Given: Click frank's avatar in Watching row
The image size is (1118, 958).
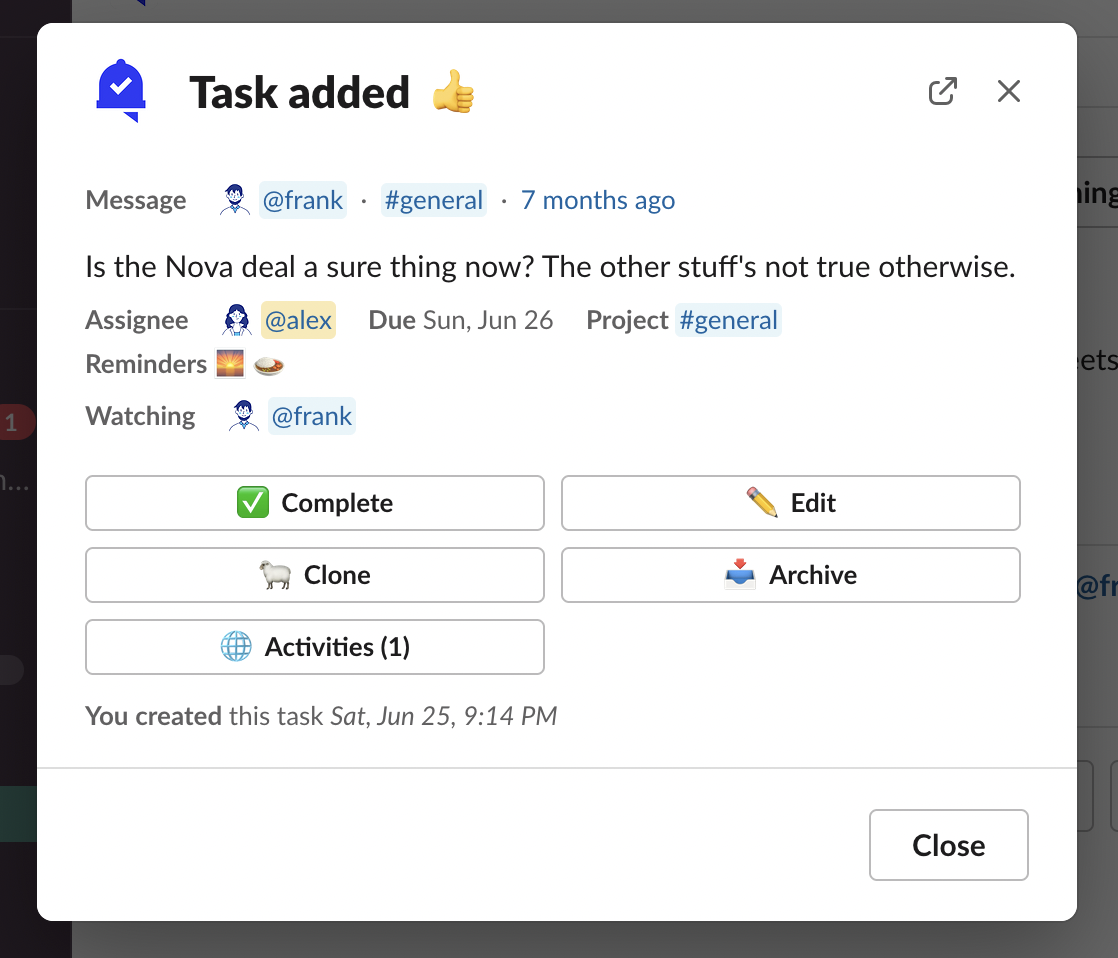Looking at the screenshot, I should tap(244, 416).
